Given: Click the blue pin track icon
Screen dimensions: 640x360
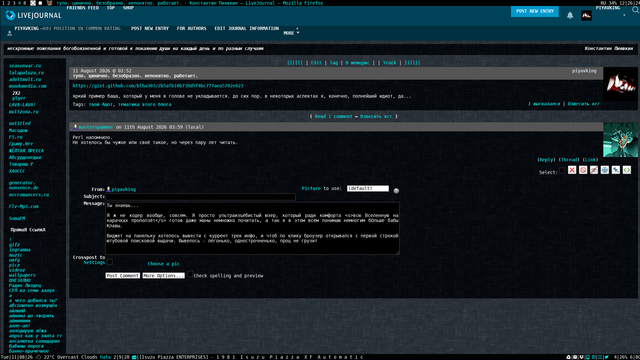Looking at the screenshot, I should (616, 170).
